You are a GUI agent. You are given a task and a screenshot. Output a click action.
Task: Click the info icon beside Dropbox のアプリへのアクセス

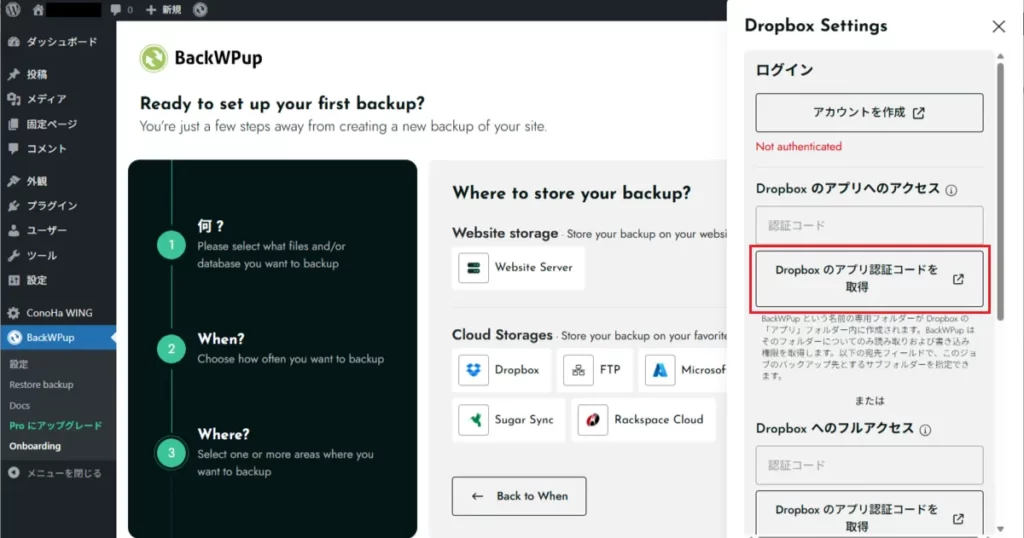[952, 190]
